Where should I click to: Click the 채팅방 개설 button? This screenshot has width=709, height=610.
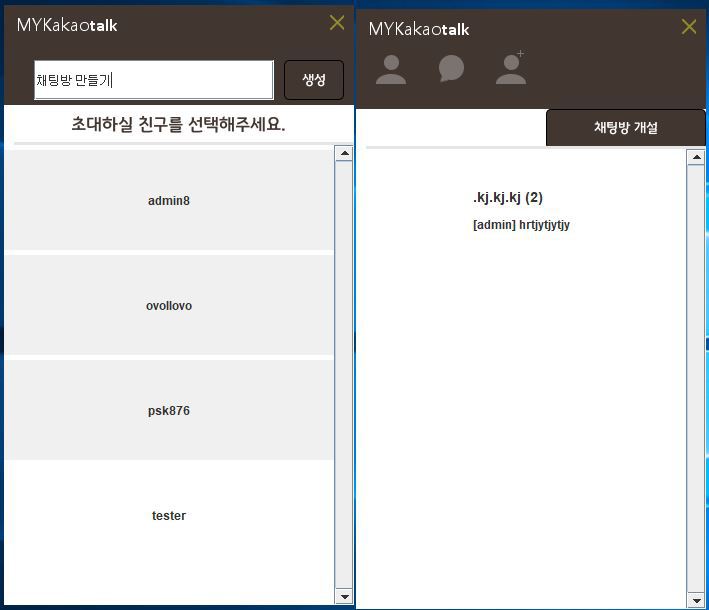(625, 128)
